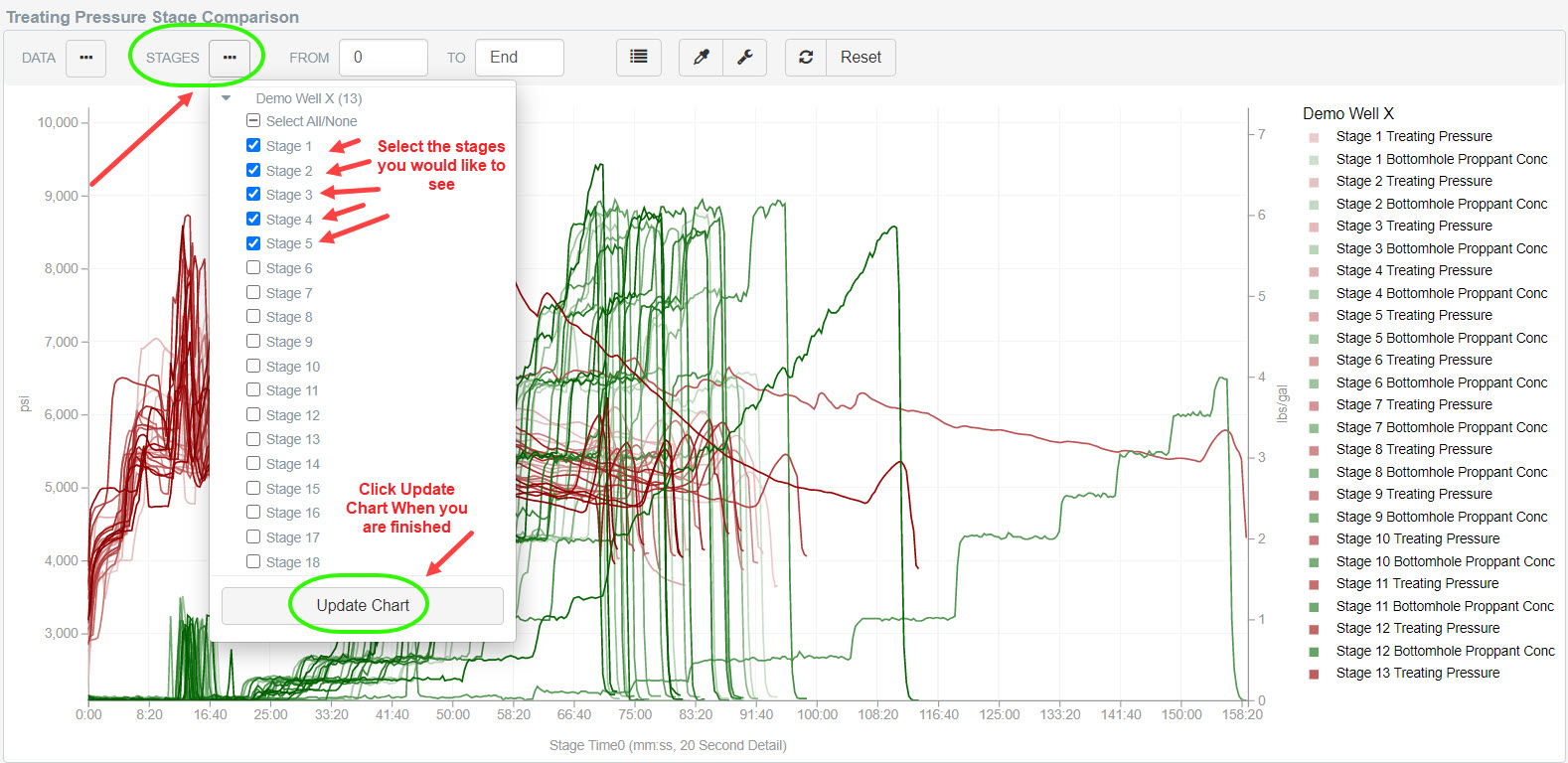
Task: Open the DATA ellipsis menu button
Action: pyautogui.click(x=86, y=58)
